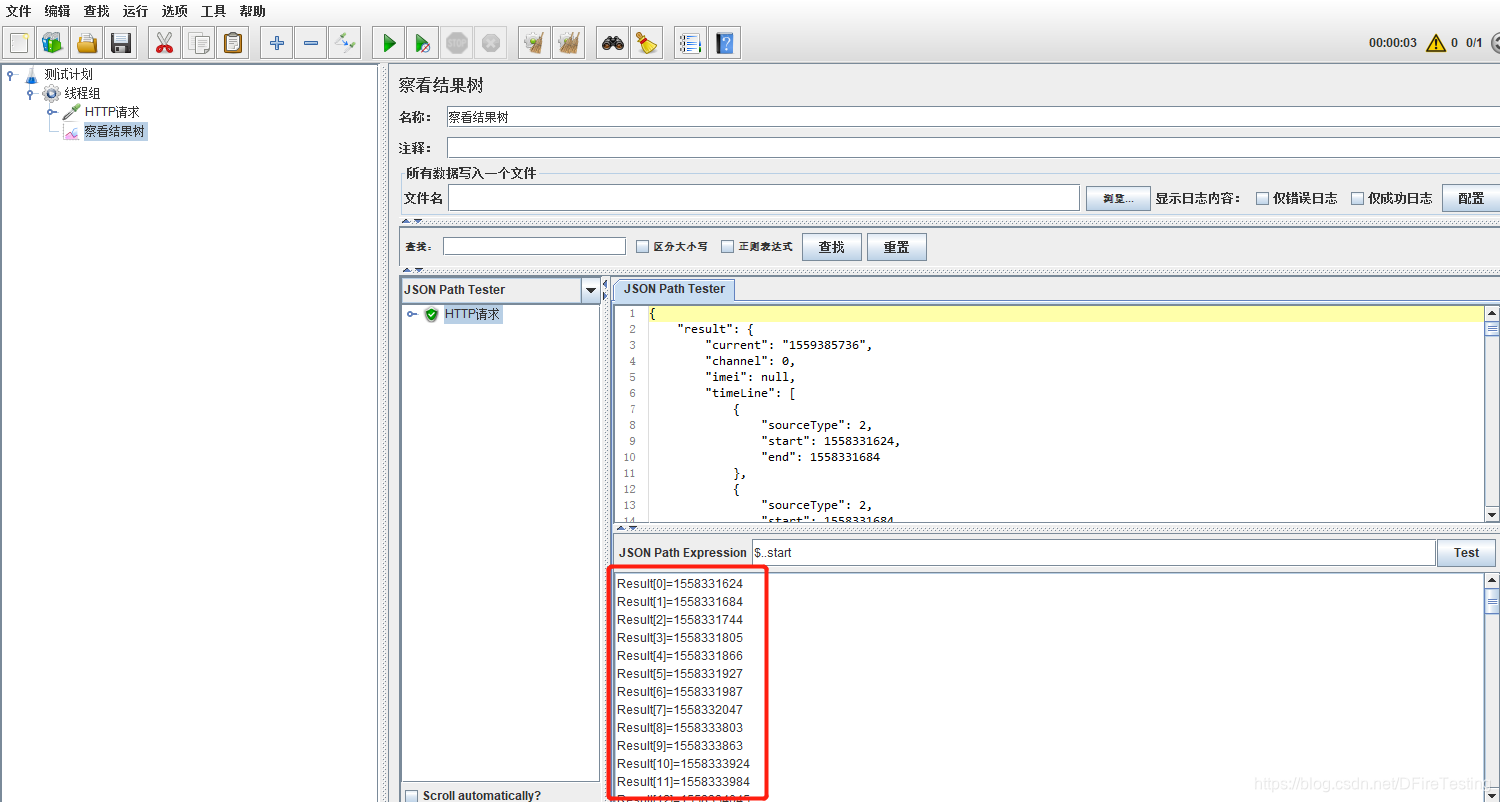
Task: Click the 查找 search text field
Action: pyautogui.click(x=534, y=246)
